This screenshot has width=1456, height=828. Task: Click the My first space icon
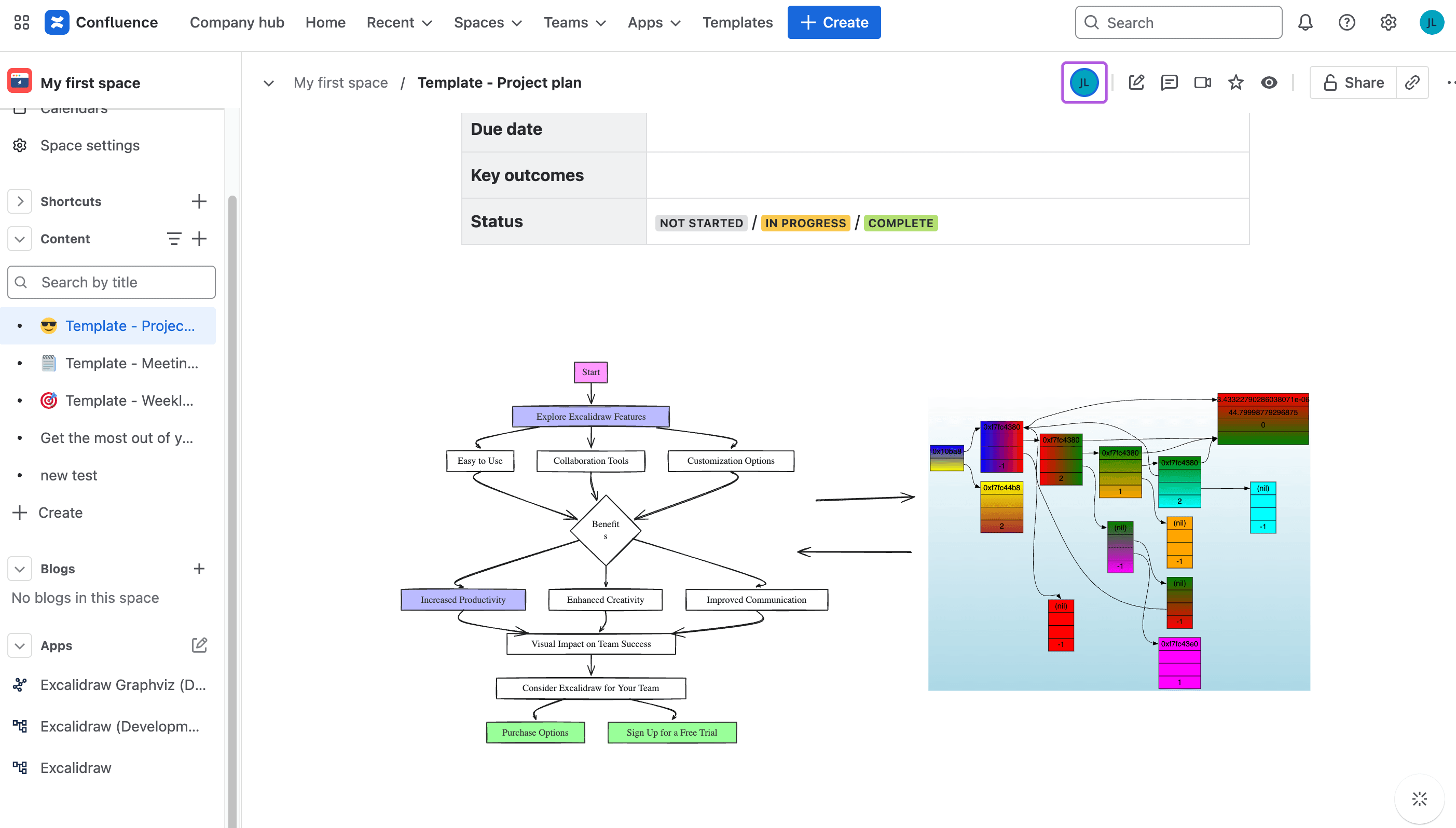(20, 82)
